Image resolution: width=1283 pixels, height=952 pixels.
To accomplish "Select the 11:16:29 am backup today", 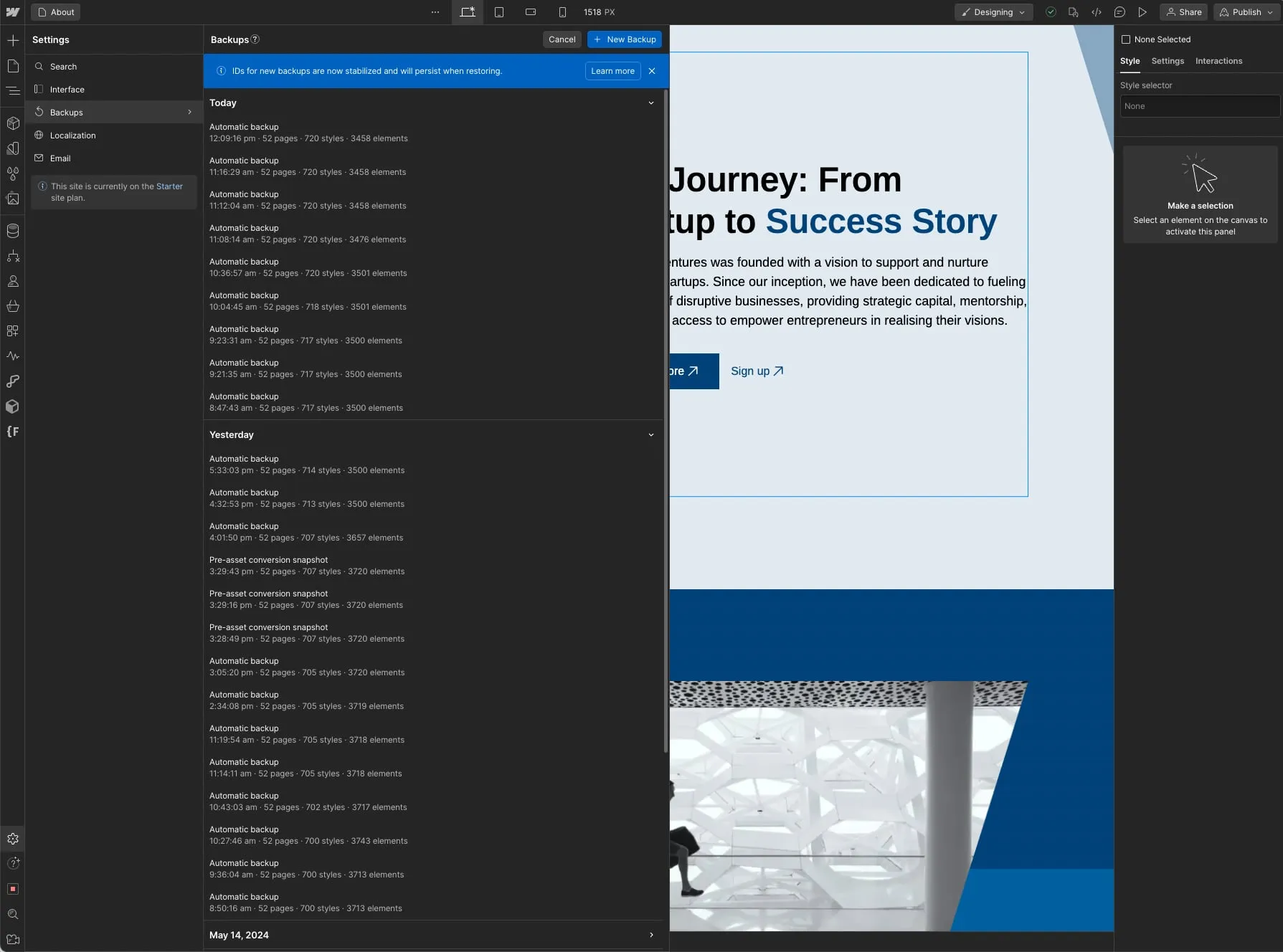I will click(433, 166).
